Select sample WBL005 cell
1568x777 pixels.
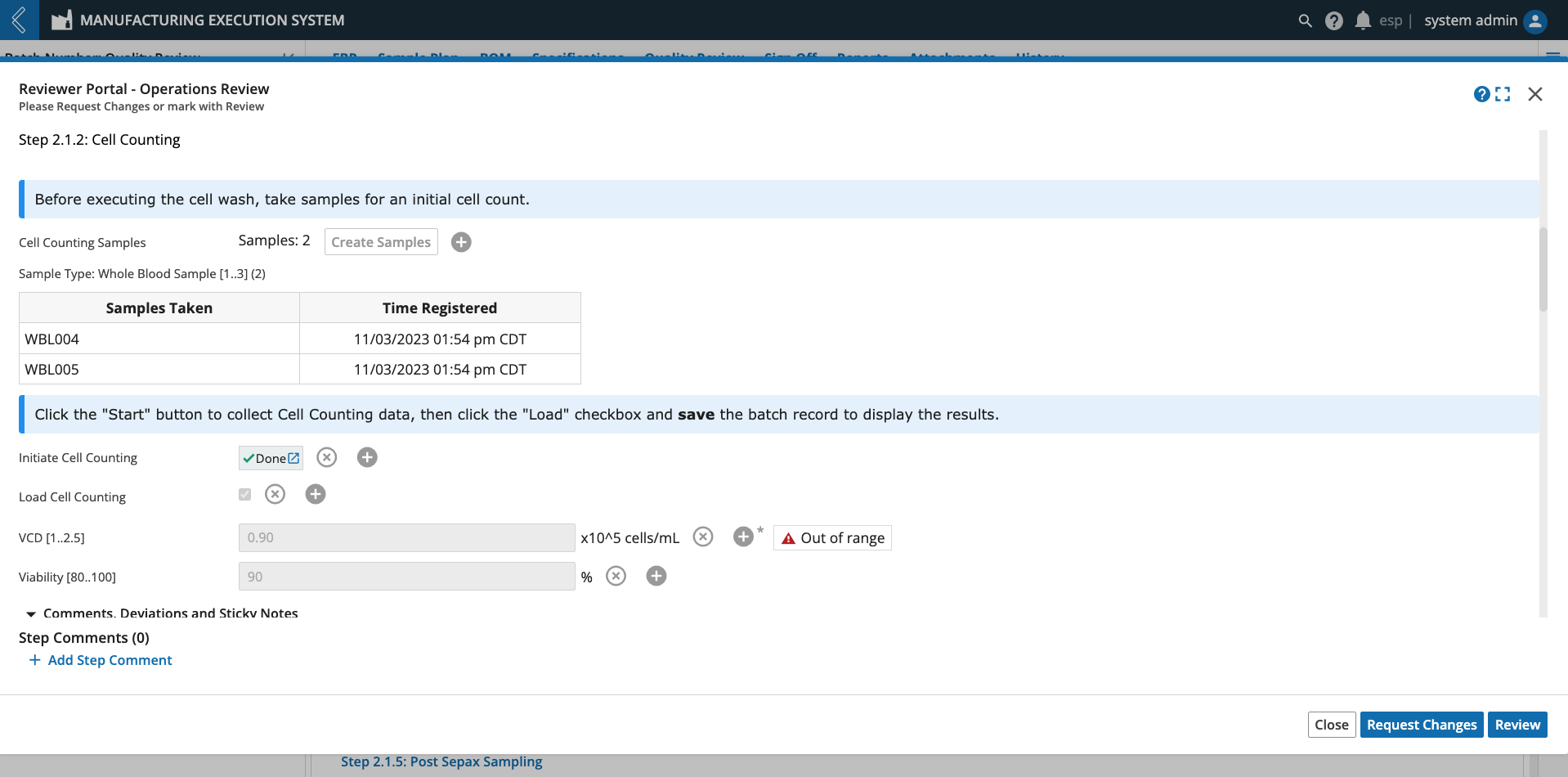(x=159, y=369)
